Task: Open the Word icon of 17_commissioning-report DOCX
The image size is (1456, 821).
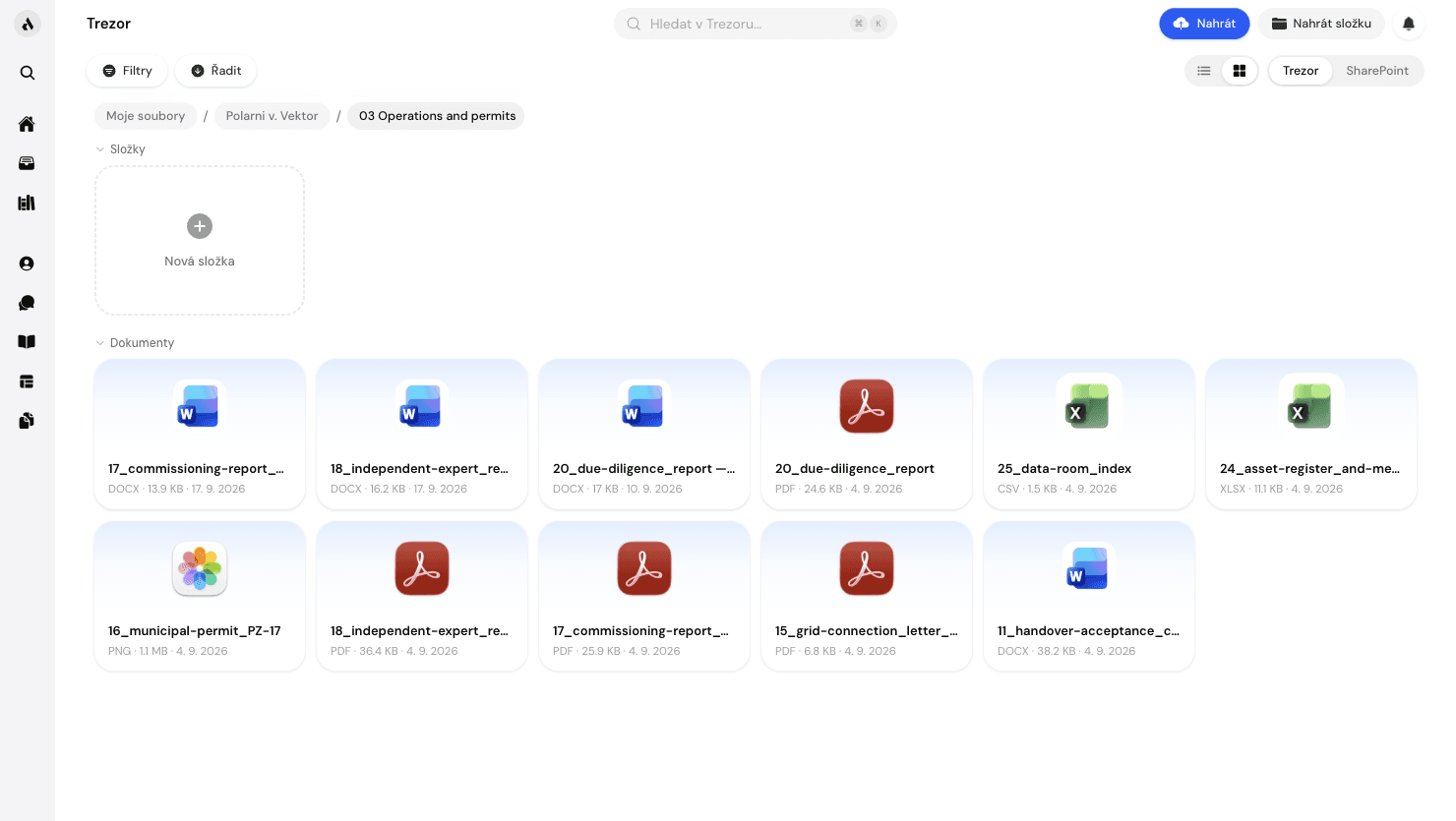Action: (200, 406)
